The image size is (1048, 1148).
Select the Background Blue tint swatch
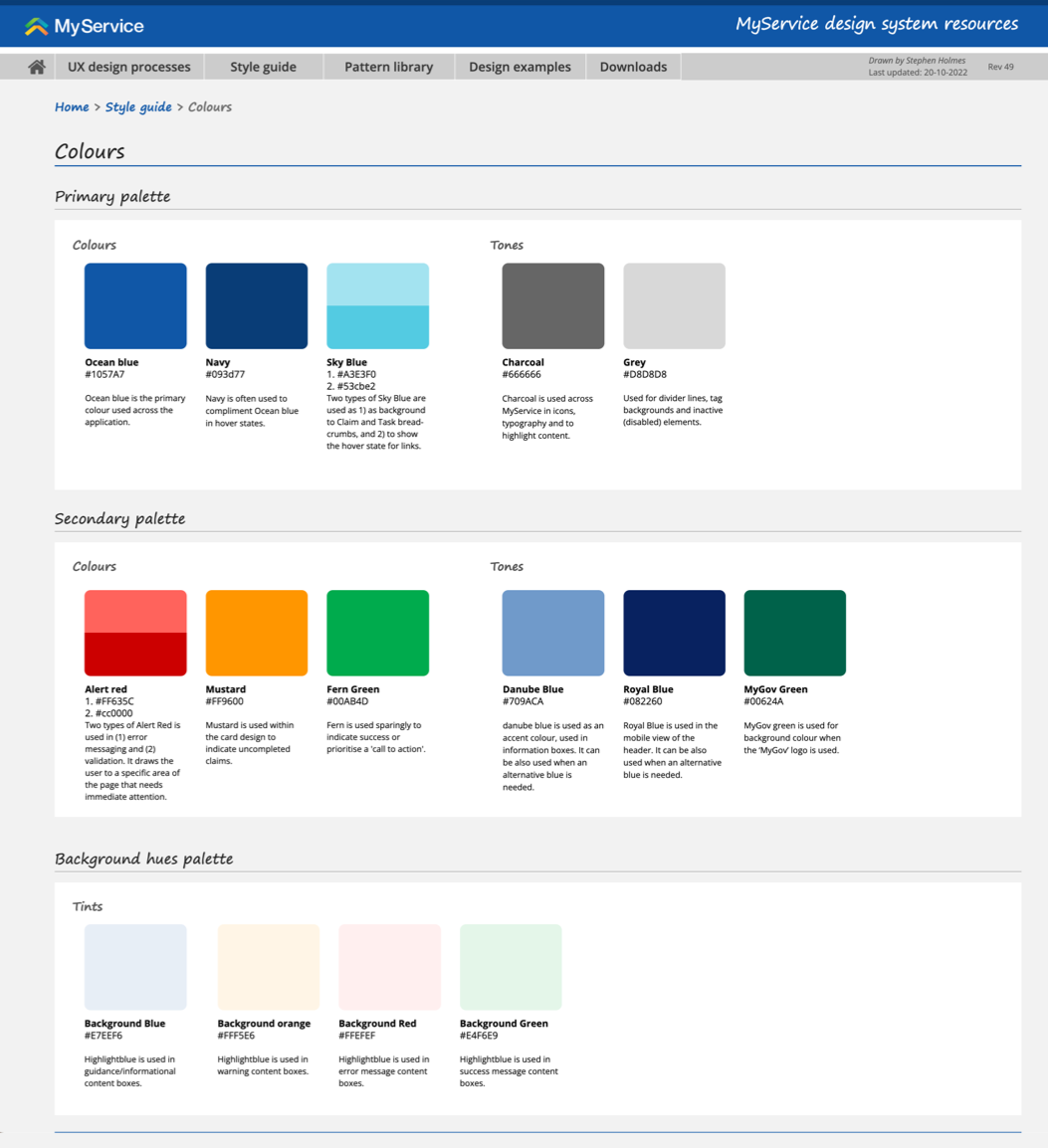pyautogui.click(x=135, y=967)
